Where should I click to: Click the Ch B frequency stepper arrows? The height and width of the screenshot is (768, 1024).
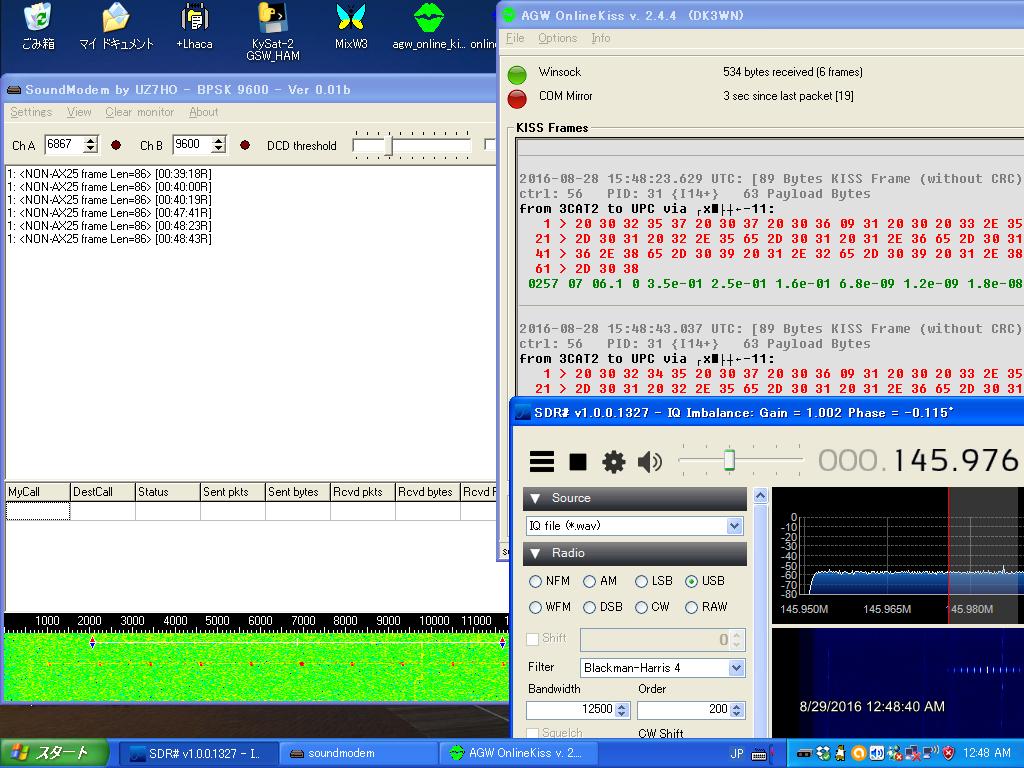pyautogui.click(x=219, y=144)
